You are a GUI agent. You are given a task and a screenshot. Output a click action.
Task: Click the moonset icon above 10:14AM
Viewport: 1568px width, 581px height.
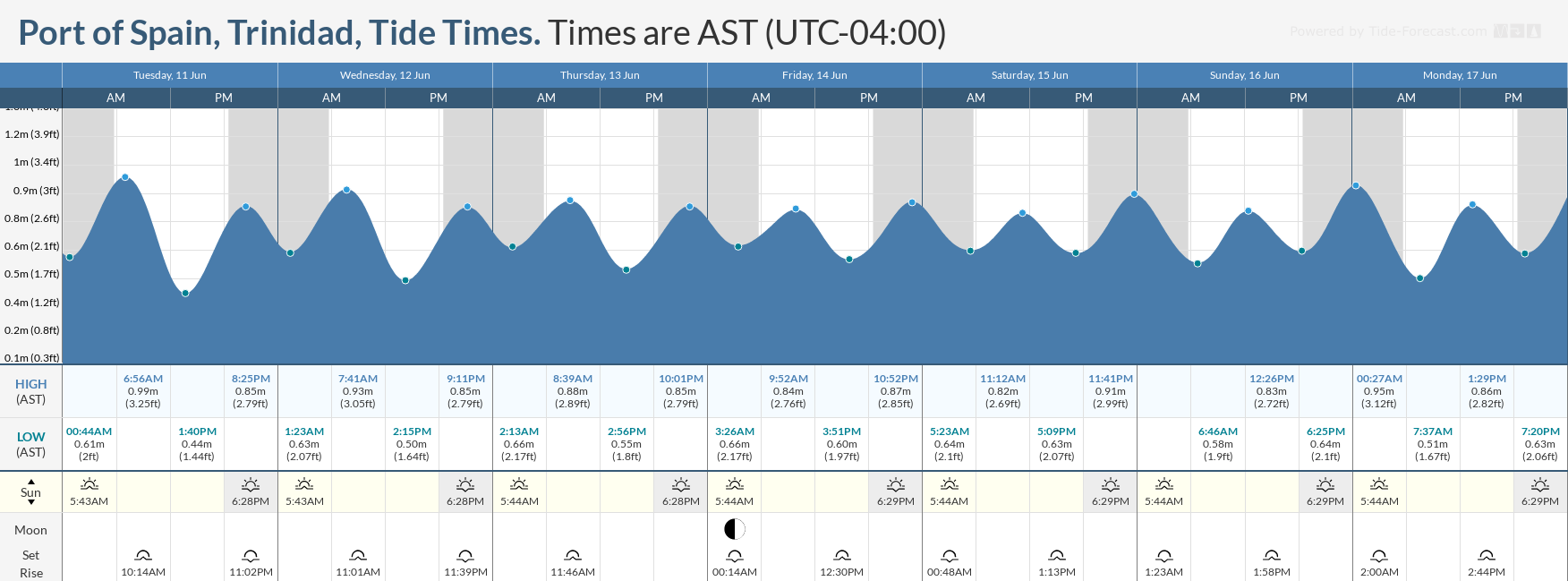[143, 556]
